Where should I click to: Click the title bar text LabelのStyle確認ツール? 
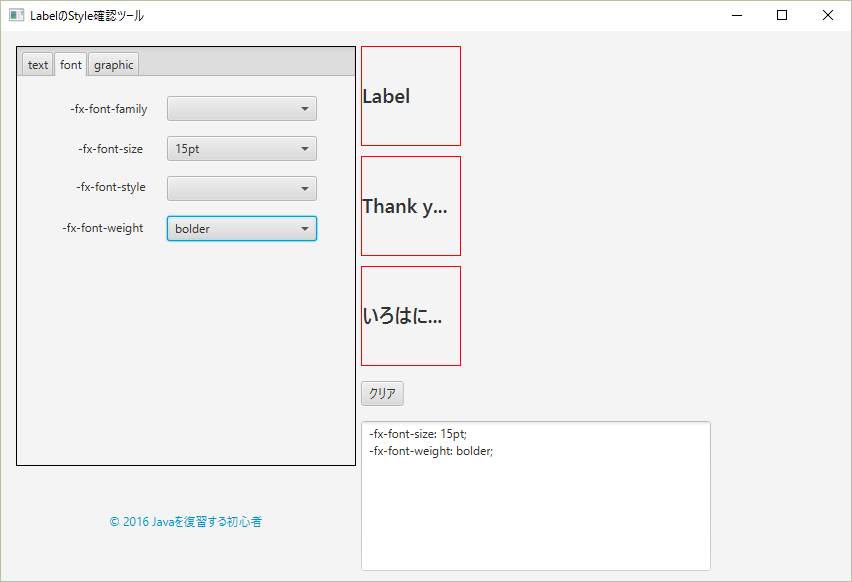pyautogui.click(x=86, y=15)
